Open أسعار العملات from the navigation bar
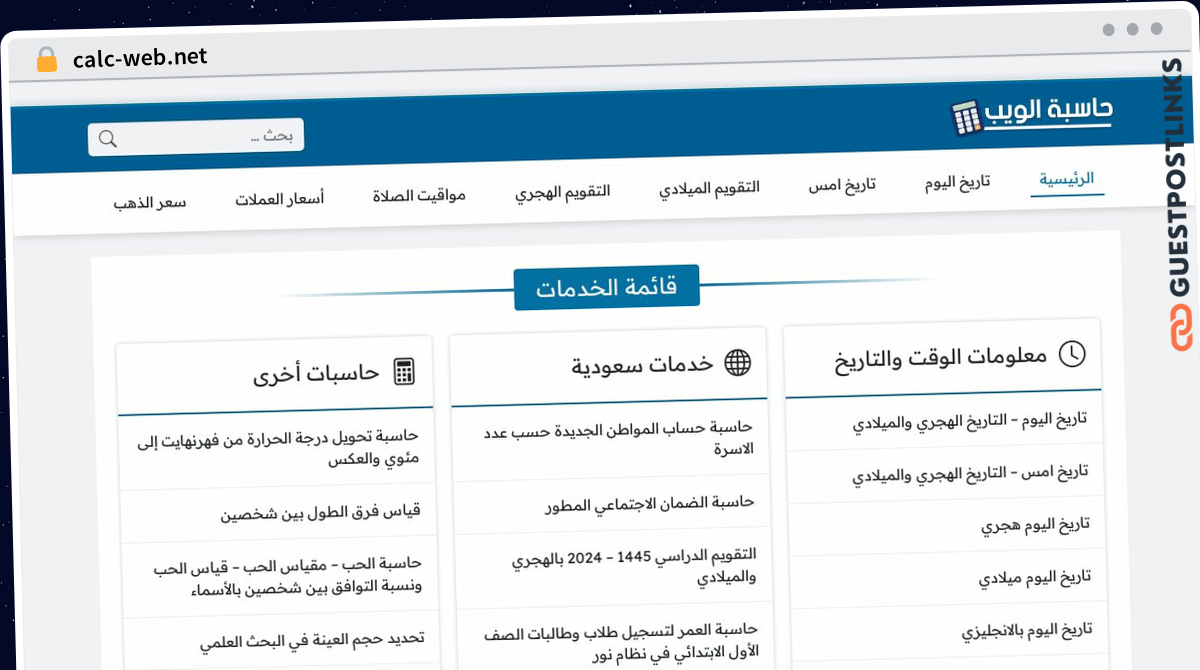This screenshot has width=1200, height=670. pos(280,199)
